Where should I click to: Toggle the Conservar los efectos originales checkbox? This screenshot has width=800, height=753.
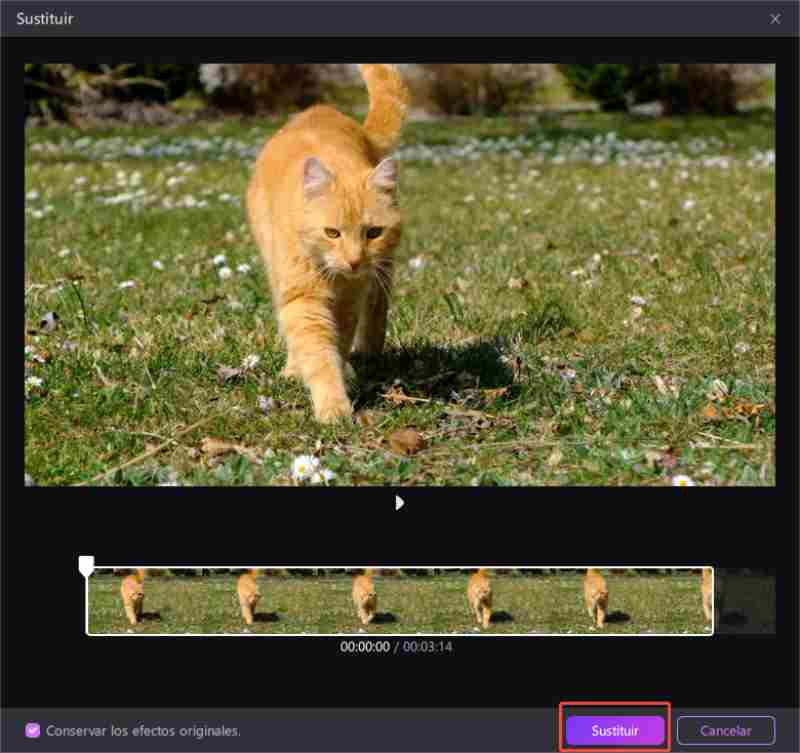pos(33,730)
